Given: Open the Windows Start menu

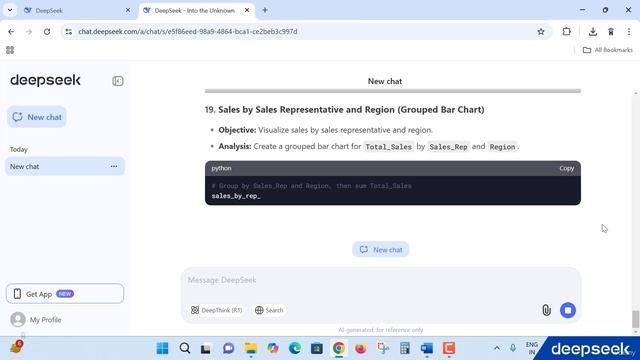Looking at the screenshot, I should click(x=162, y=348).
